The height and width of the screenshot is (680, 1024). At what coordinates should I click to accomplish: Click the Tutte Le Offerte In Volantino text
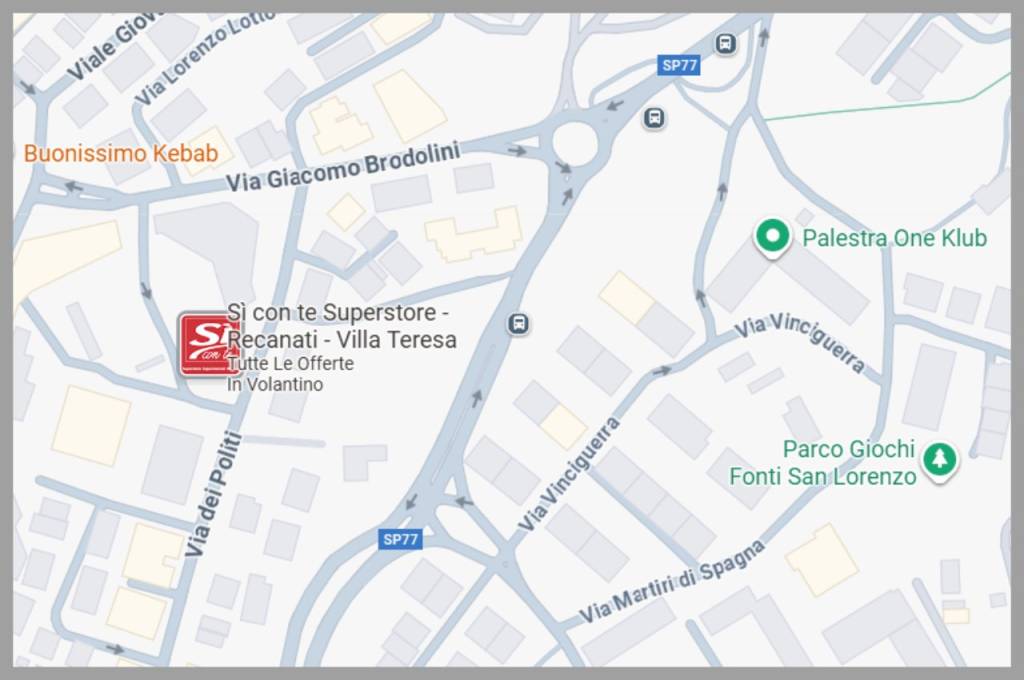click(x=290, y=374)
